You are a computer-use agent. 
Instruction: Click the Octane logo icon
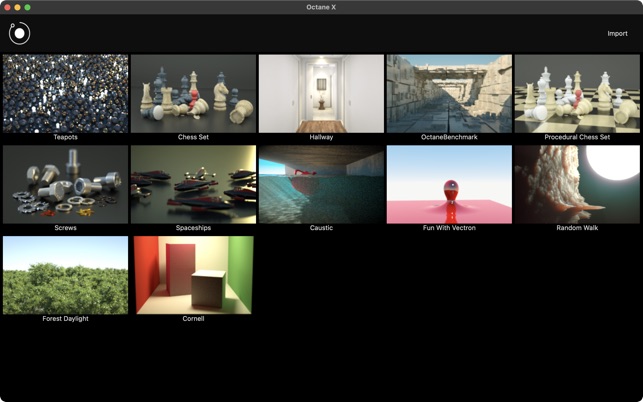19,33
